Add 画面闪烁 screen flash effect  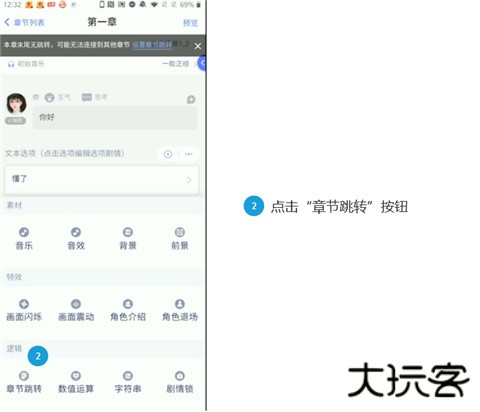[24, 310]
